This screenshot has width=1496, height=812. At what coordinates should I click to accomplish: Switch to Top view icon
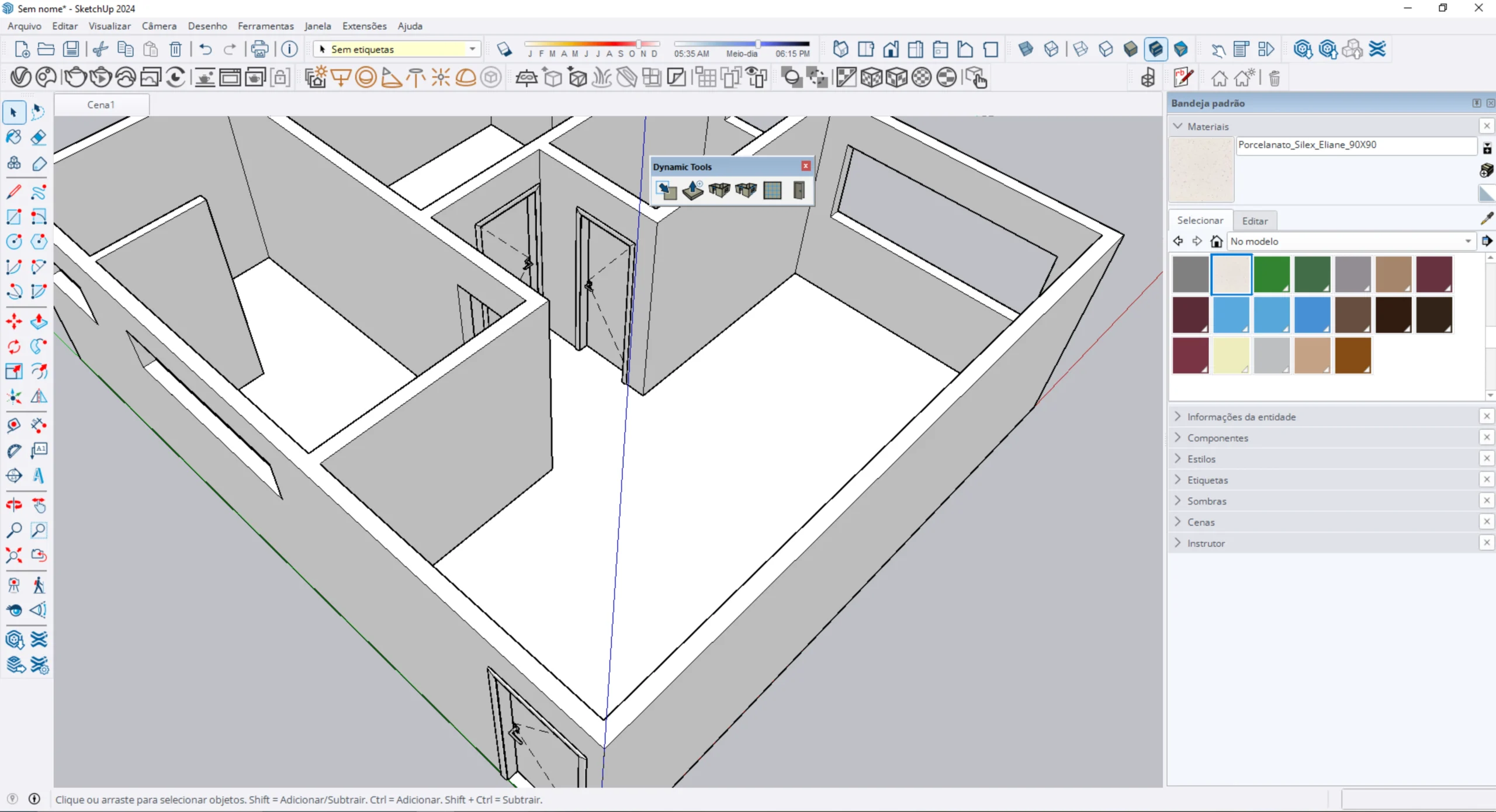[x=865, y=49]
